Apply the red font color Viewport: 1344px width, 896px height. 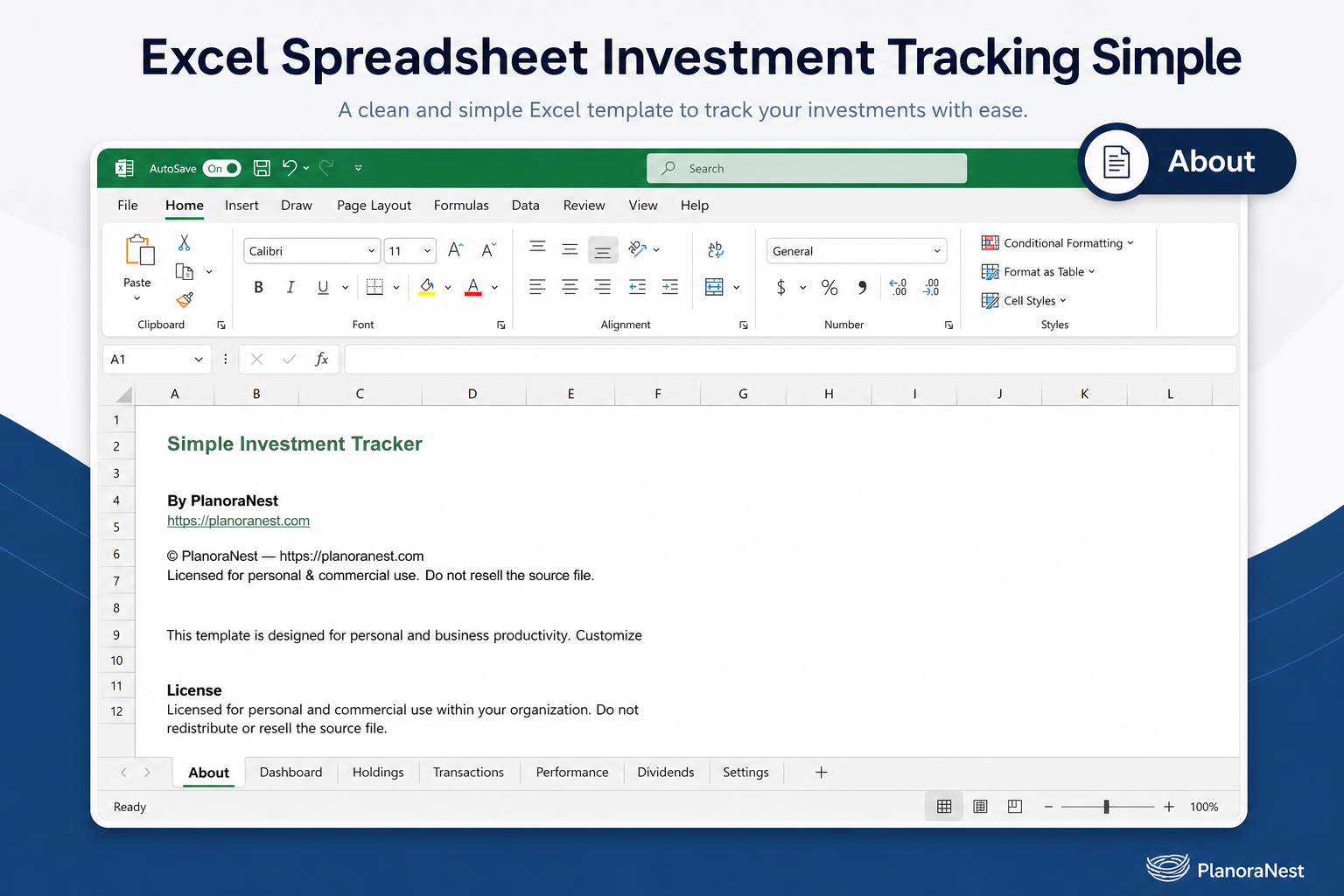pos(473,287)
